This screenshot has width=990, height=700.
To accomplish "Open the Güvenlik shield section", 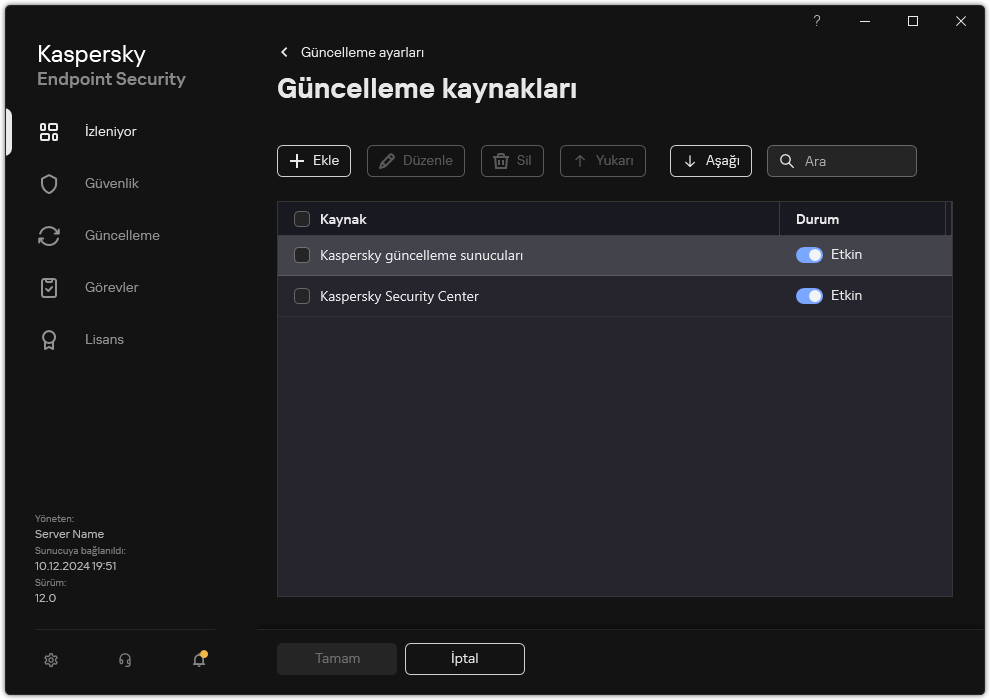I will coord(106,183).
